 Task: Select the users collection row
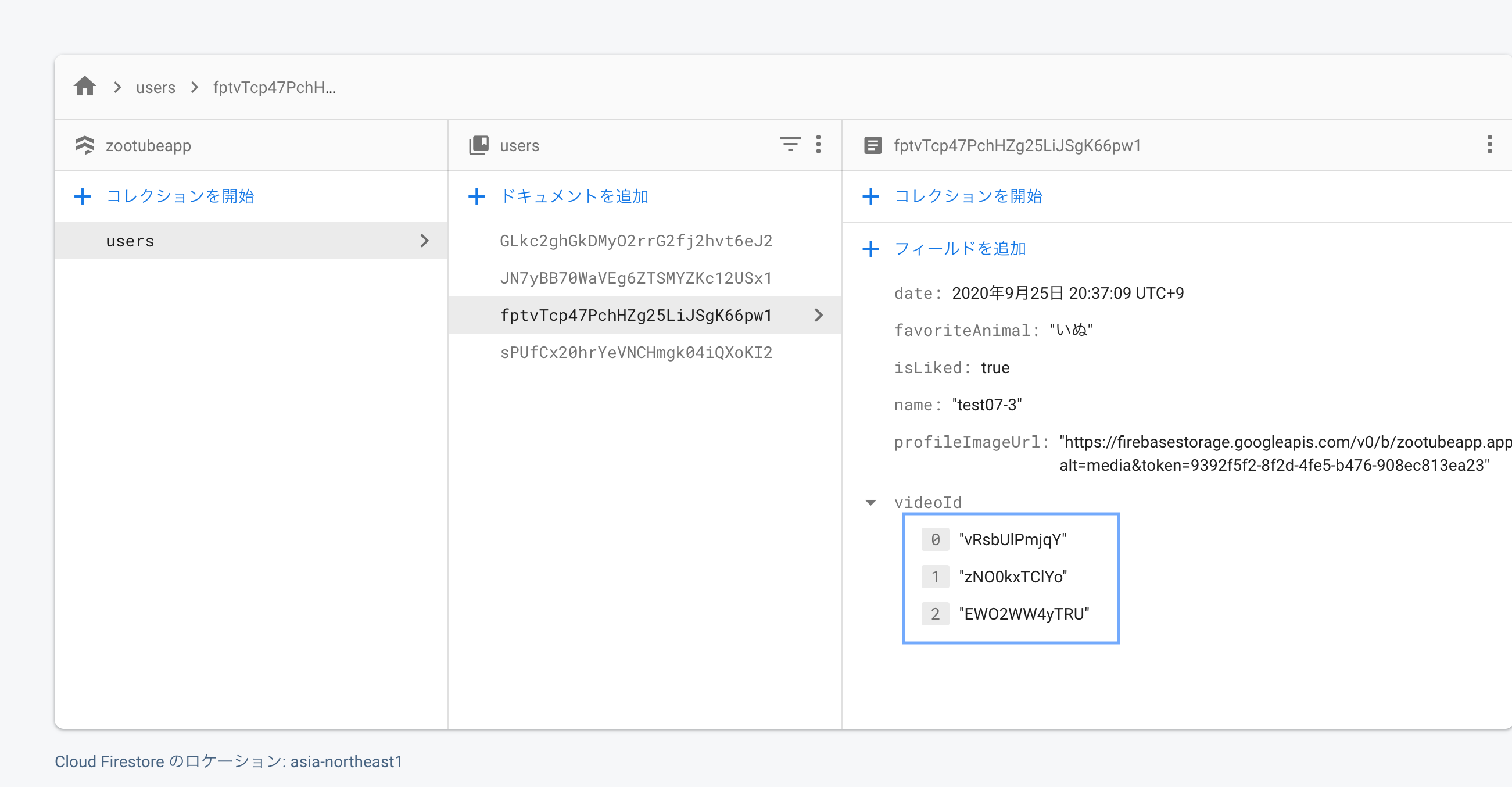(251, 241)
